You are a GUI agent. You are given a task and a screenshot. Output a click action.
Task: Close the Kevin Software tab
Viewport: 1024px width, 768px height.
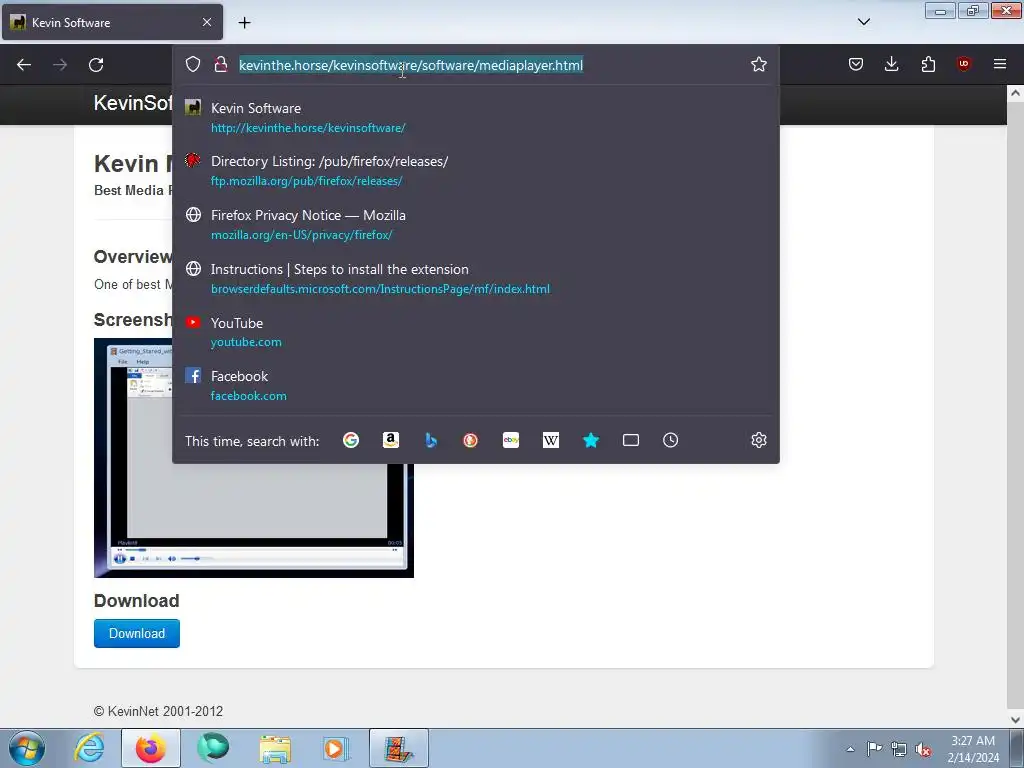click(207, 22)
